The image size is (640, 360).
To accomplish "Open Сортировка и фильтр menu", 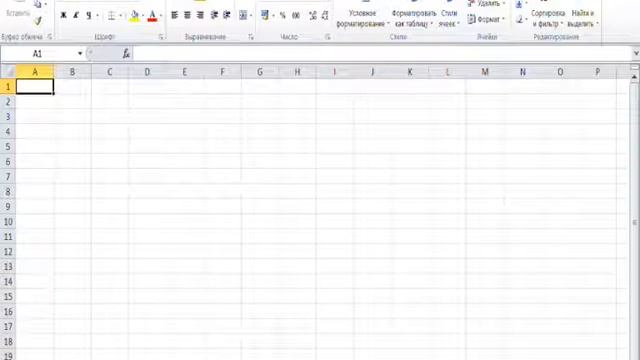I will 548,18.
